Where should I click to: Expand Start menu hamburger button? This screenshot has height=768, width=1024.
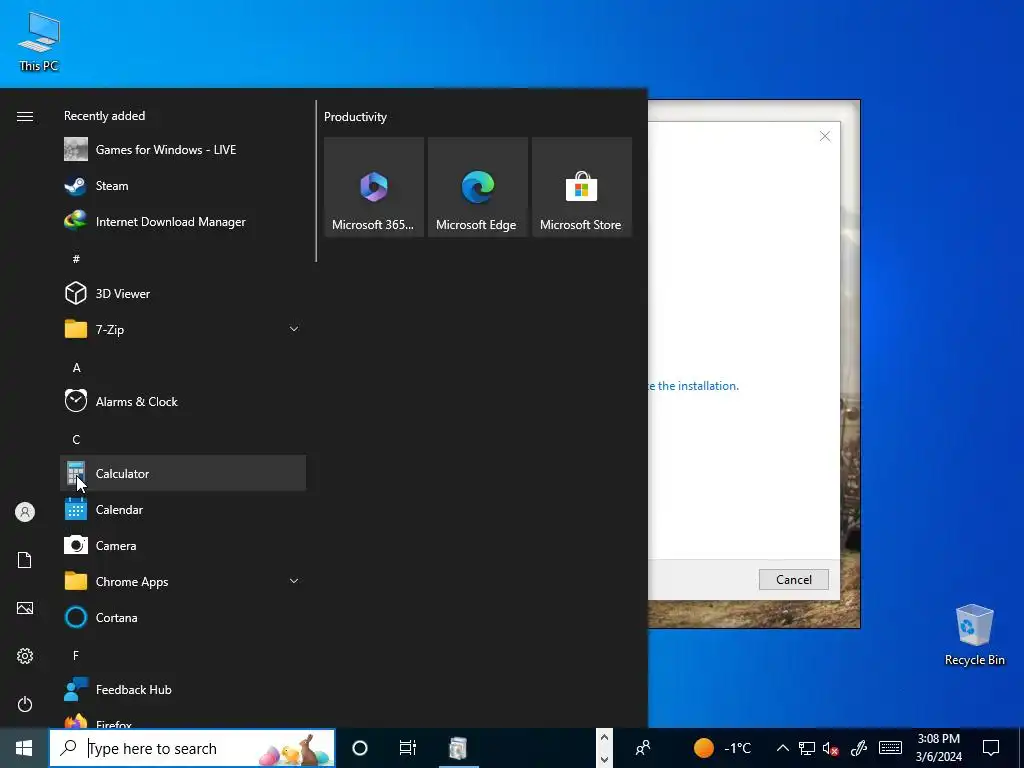pyautogui.click(x=25, y=116)
